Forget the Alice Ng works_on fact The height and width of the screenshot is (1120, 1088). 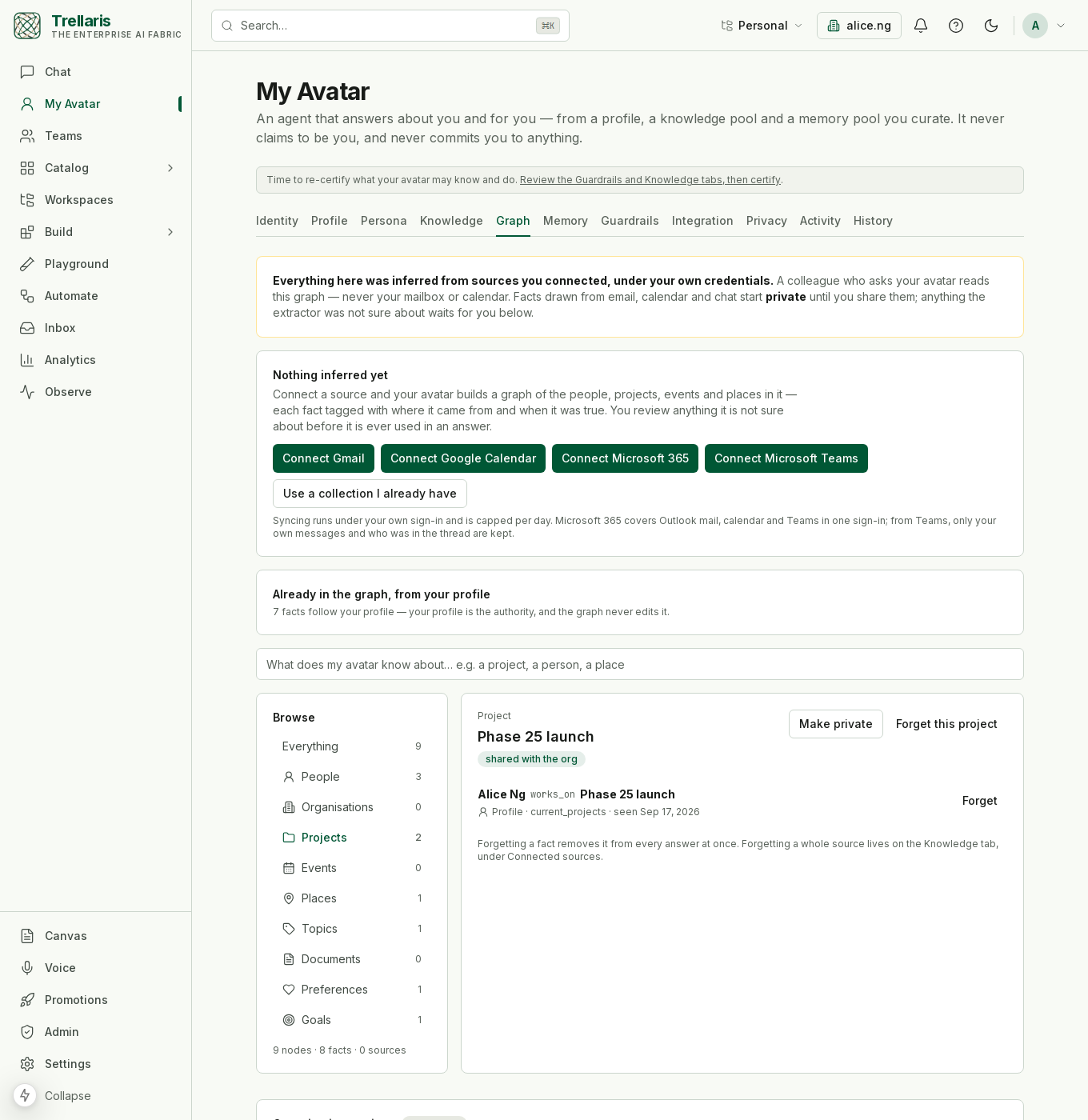tap(979, 801)
